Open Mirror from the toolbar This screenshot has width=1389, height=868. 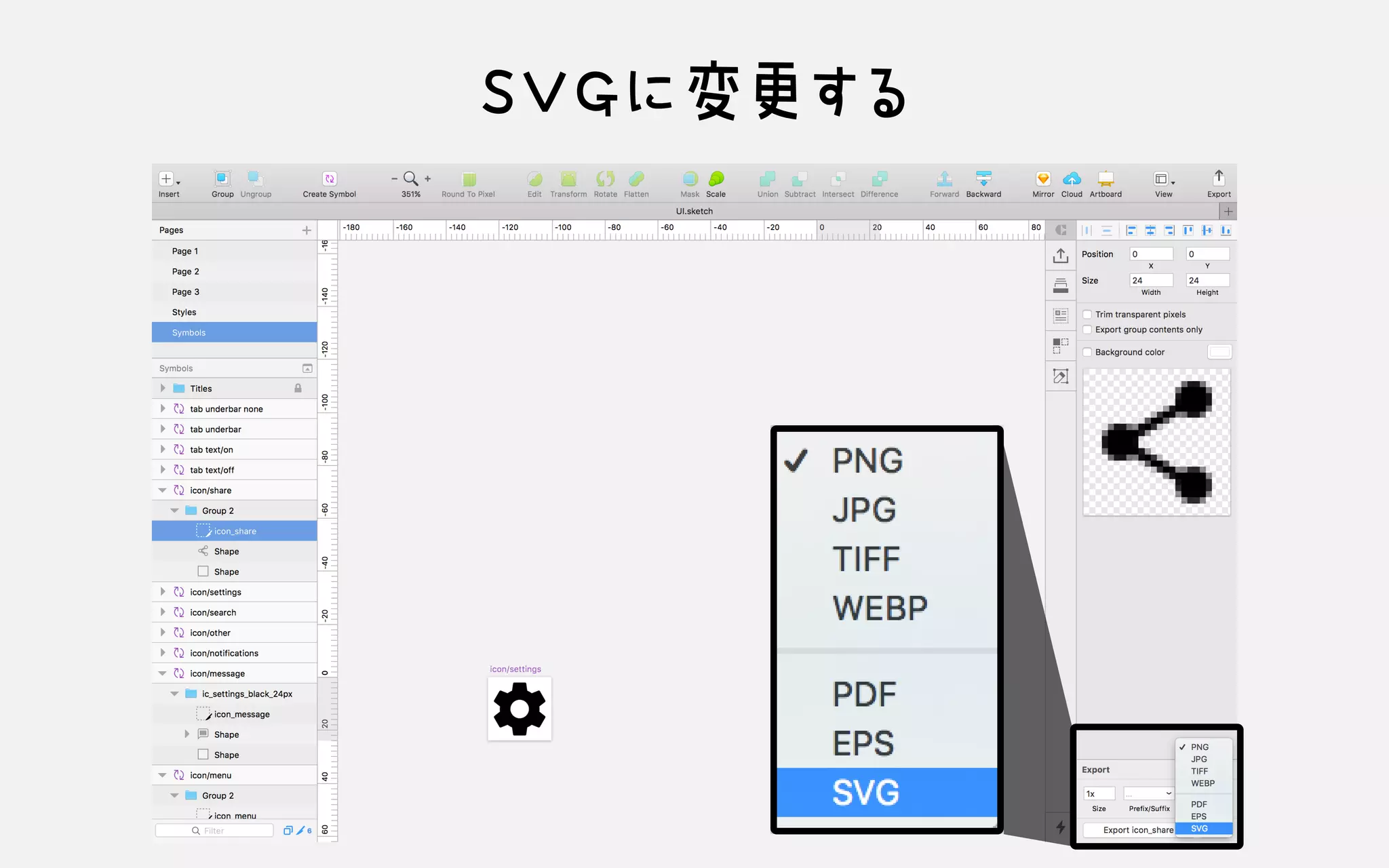tap(1043, 178)
